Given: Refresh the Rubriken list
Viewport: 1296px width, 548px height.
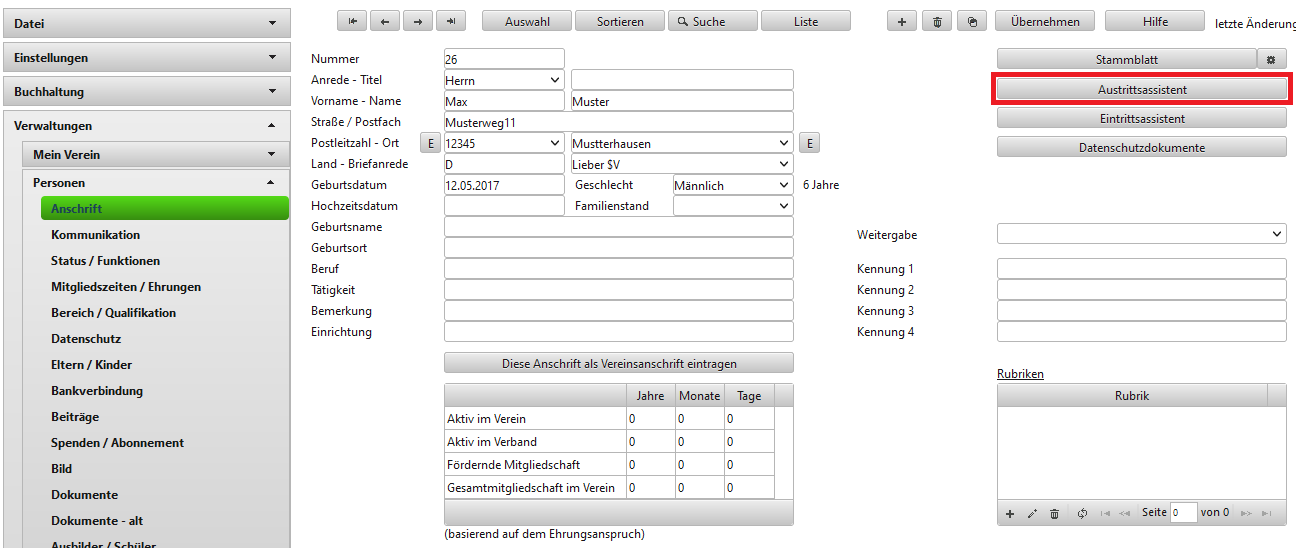Looking at the screenshot, I should tap(1082, 513).
